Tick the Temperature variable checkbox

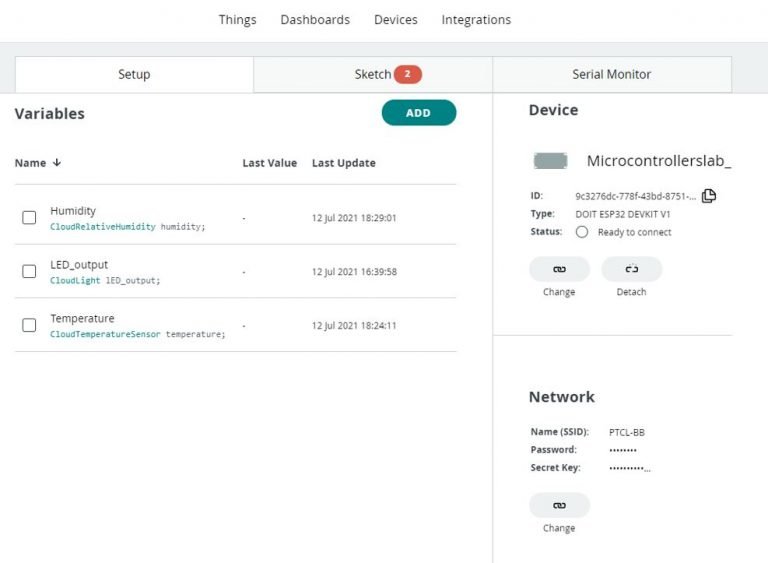[29, 325]
